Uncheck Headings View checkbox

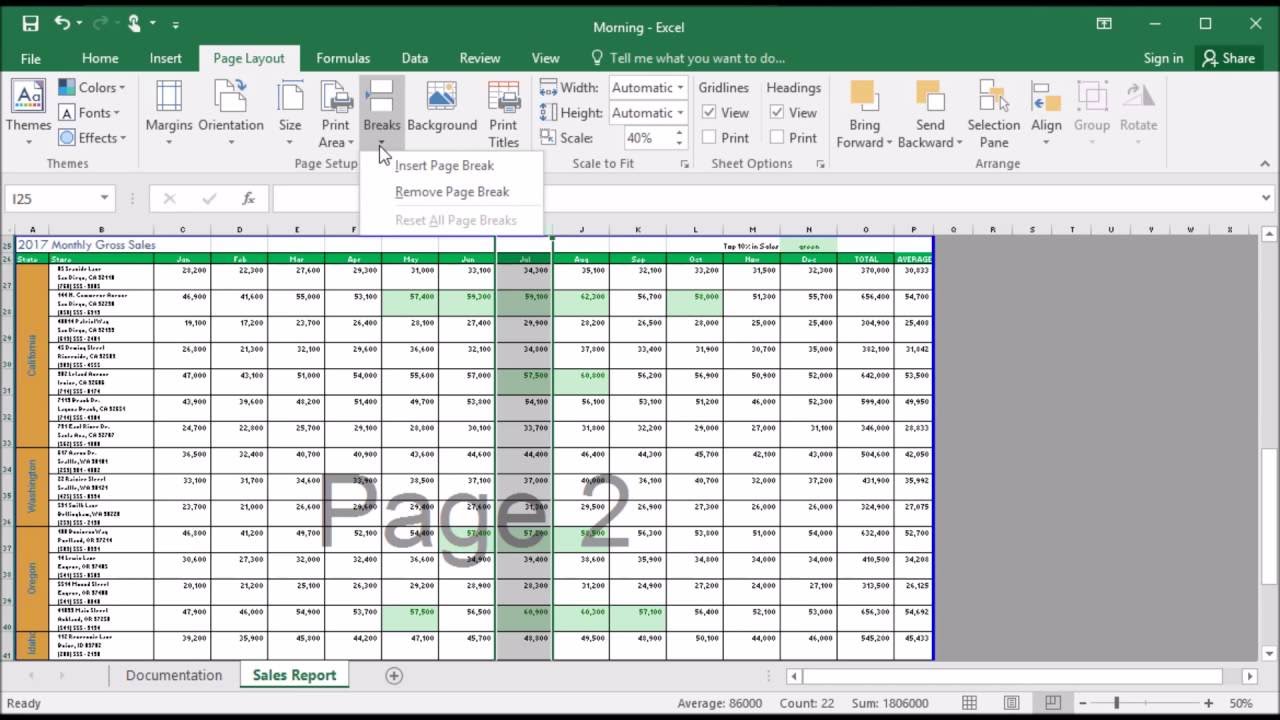coord(777,113)
